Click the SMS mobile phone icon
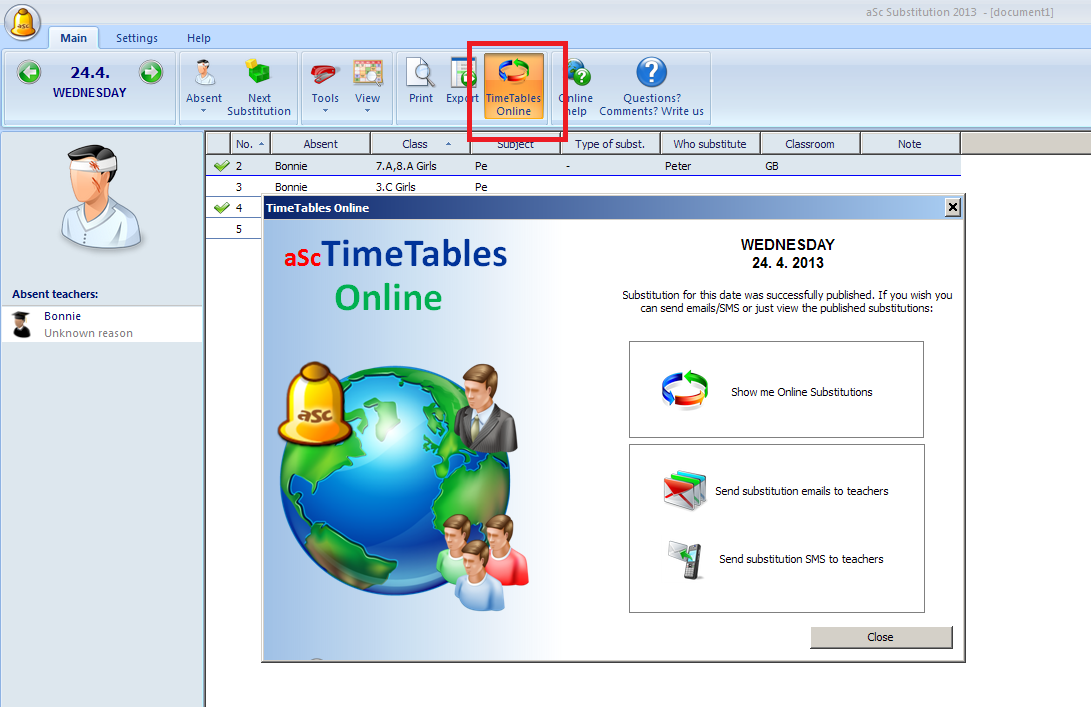This screenshot has width=1091, height=707. [x=685, y=560]
